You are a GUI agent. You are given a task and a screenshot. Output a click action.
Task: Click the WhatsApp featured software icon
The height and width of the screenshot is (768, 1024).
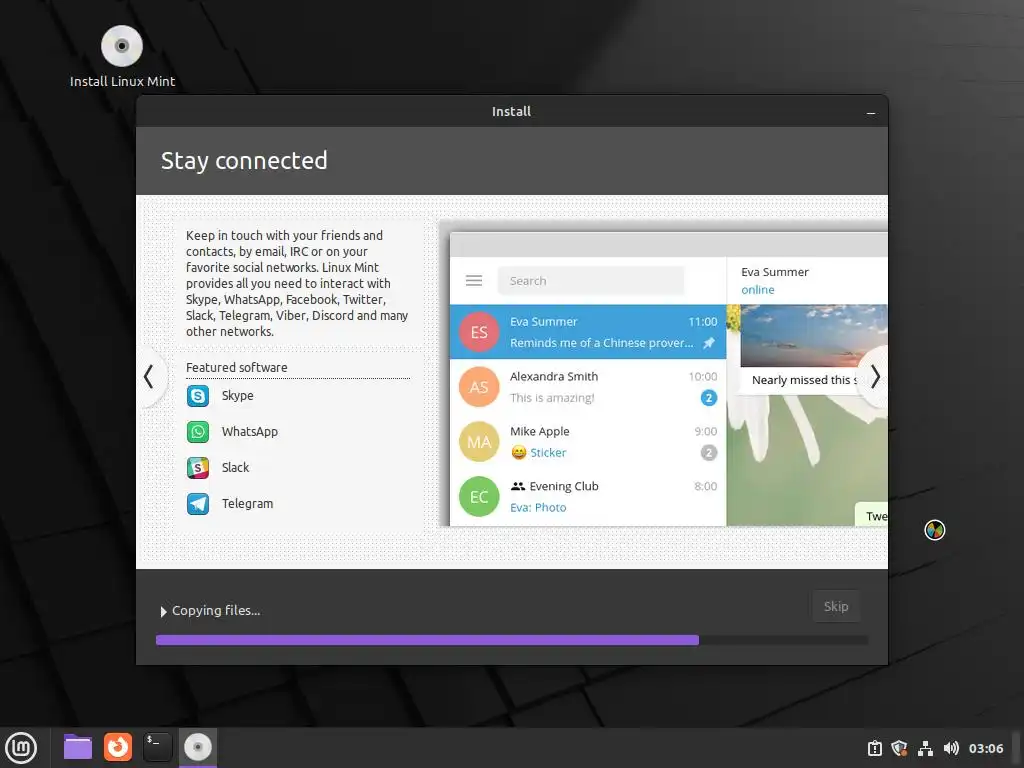click(198, 432)
